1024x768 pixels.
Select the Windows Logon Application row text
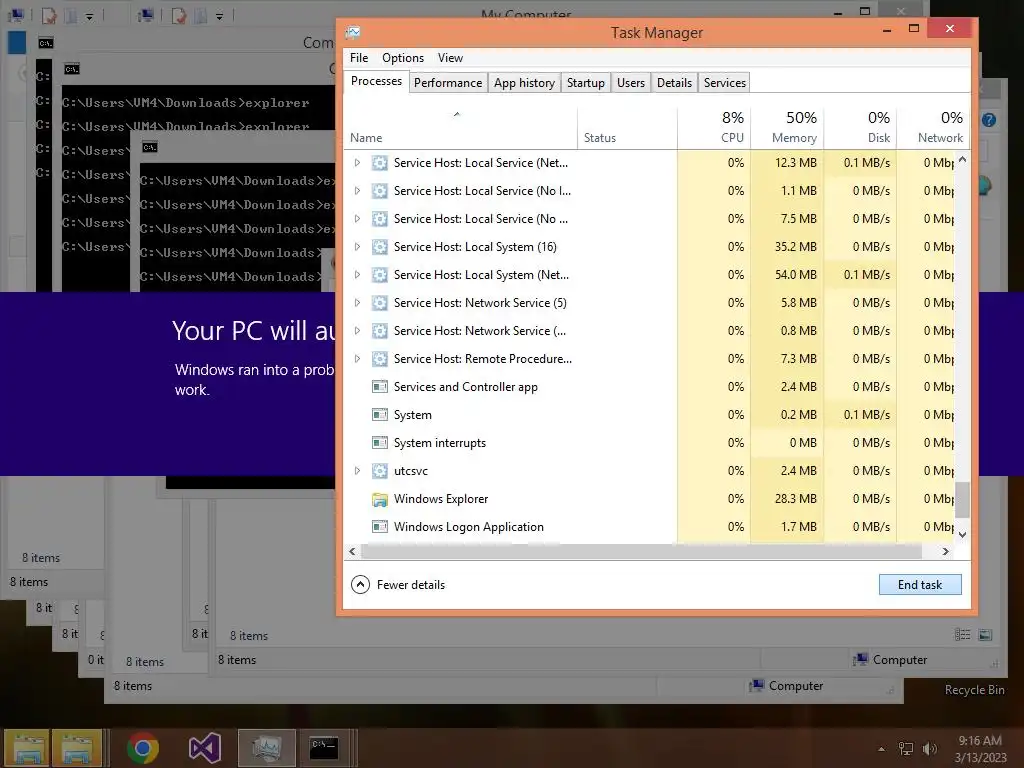pos(468,527)
